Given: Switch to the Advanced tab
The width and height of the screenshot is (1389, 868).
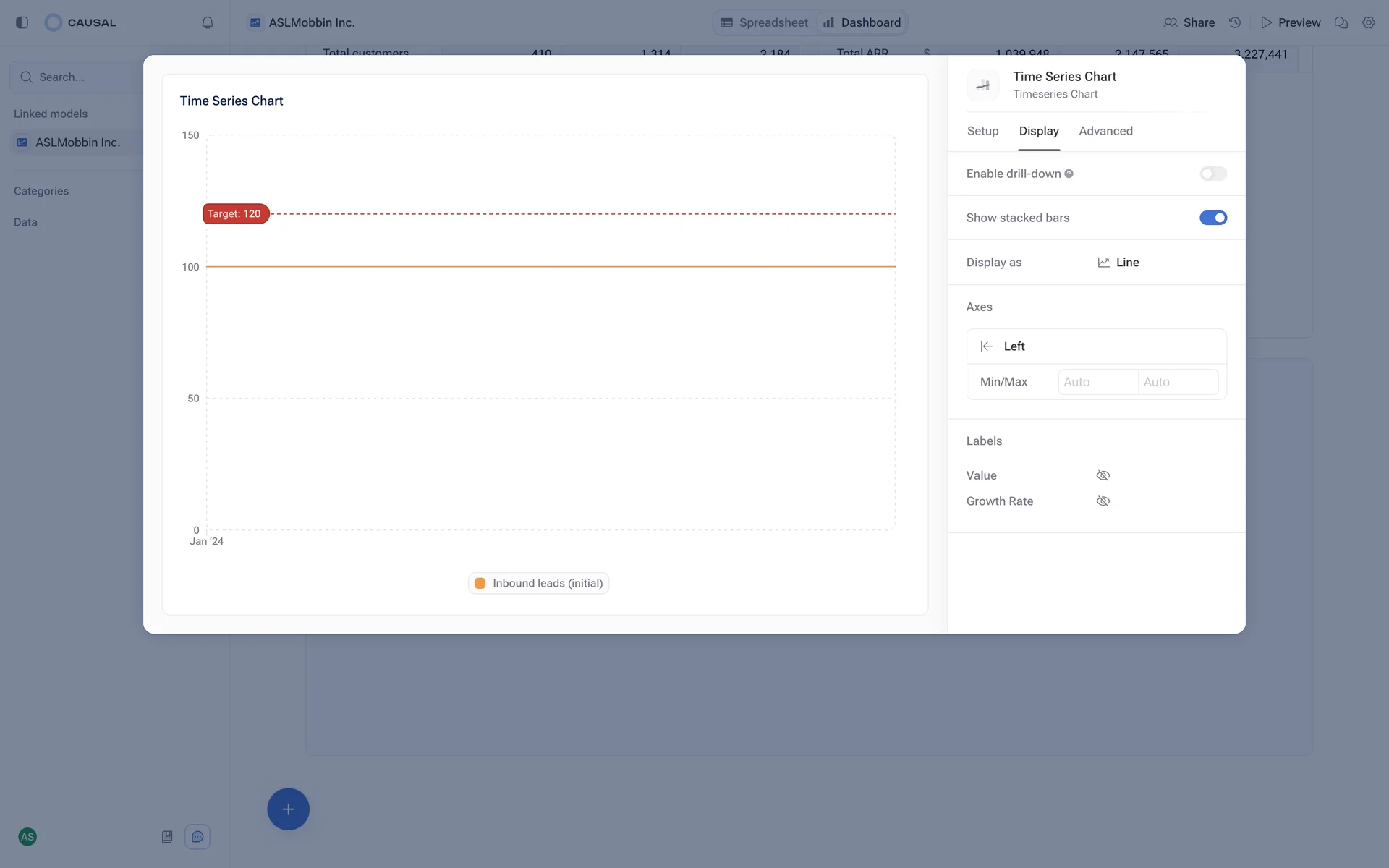Looking at the screenshot, I should point(1105,131).
